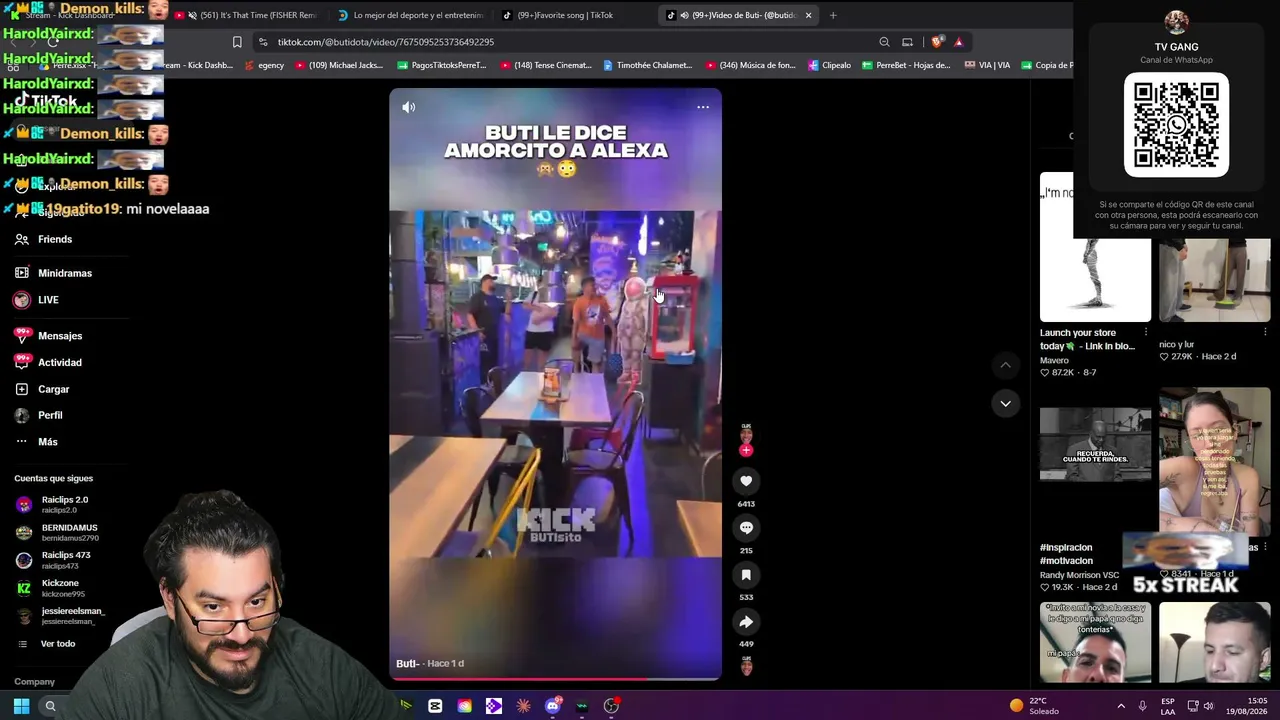1280x720 pixels.
Task: Open Discord from the taskbar
Action: [553, 706]
